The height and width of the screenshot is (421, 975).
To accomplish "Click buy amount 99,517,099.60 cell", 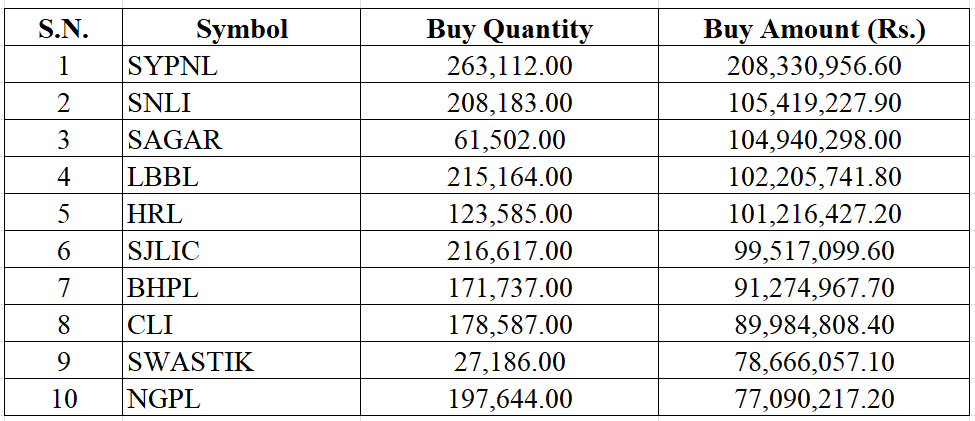I will [814, 251].
